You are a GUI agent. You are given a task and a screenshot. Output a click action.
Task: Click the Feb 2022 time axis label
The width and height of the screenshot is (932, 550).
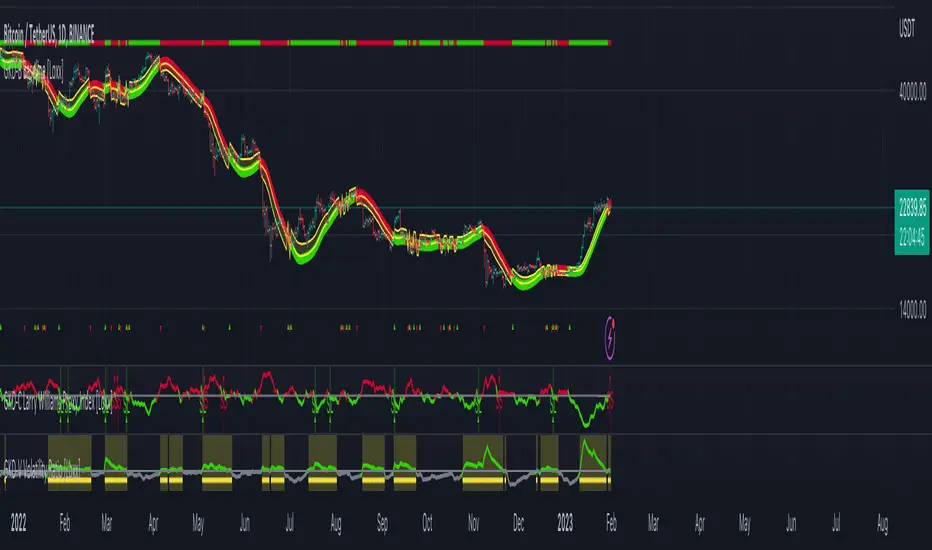point(65,523)
